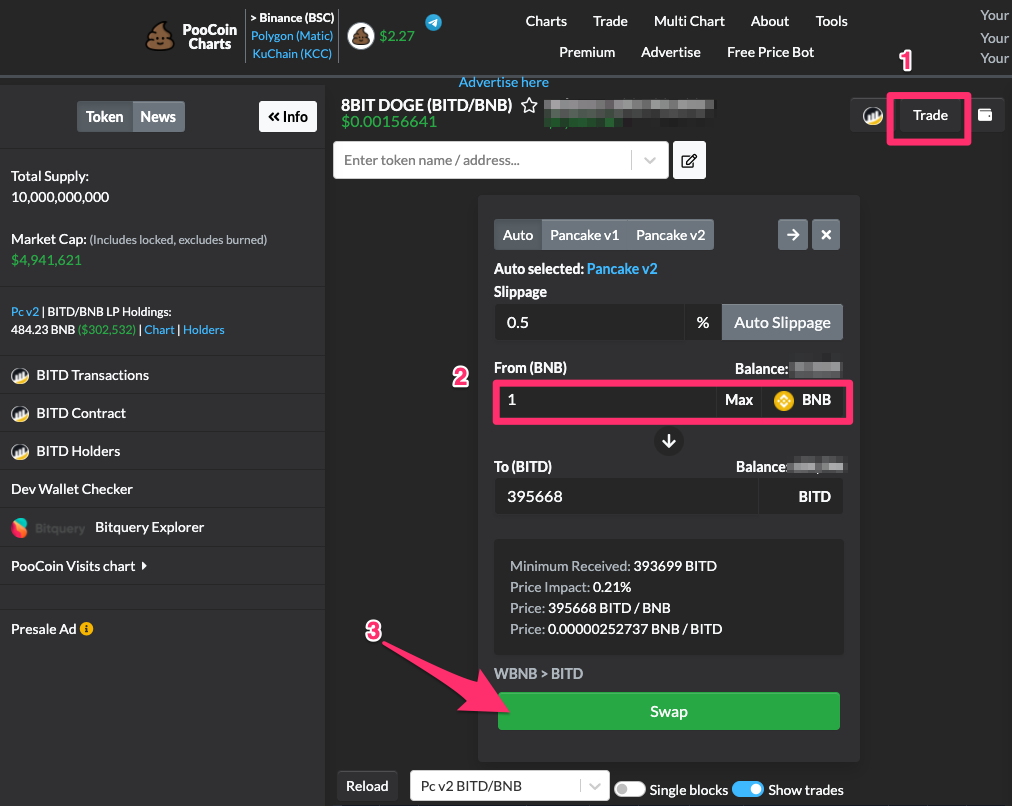Open the Pc v2 BITD/BNB pair dropdown

pyautogui.click(x=594, y=786)
